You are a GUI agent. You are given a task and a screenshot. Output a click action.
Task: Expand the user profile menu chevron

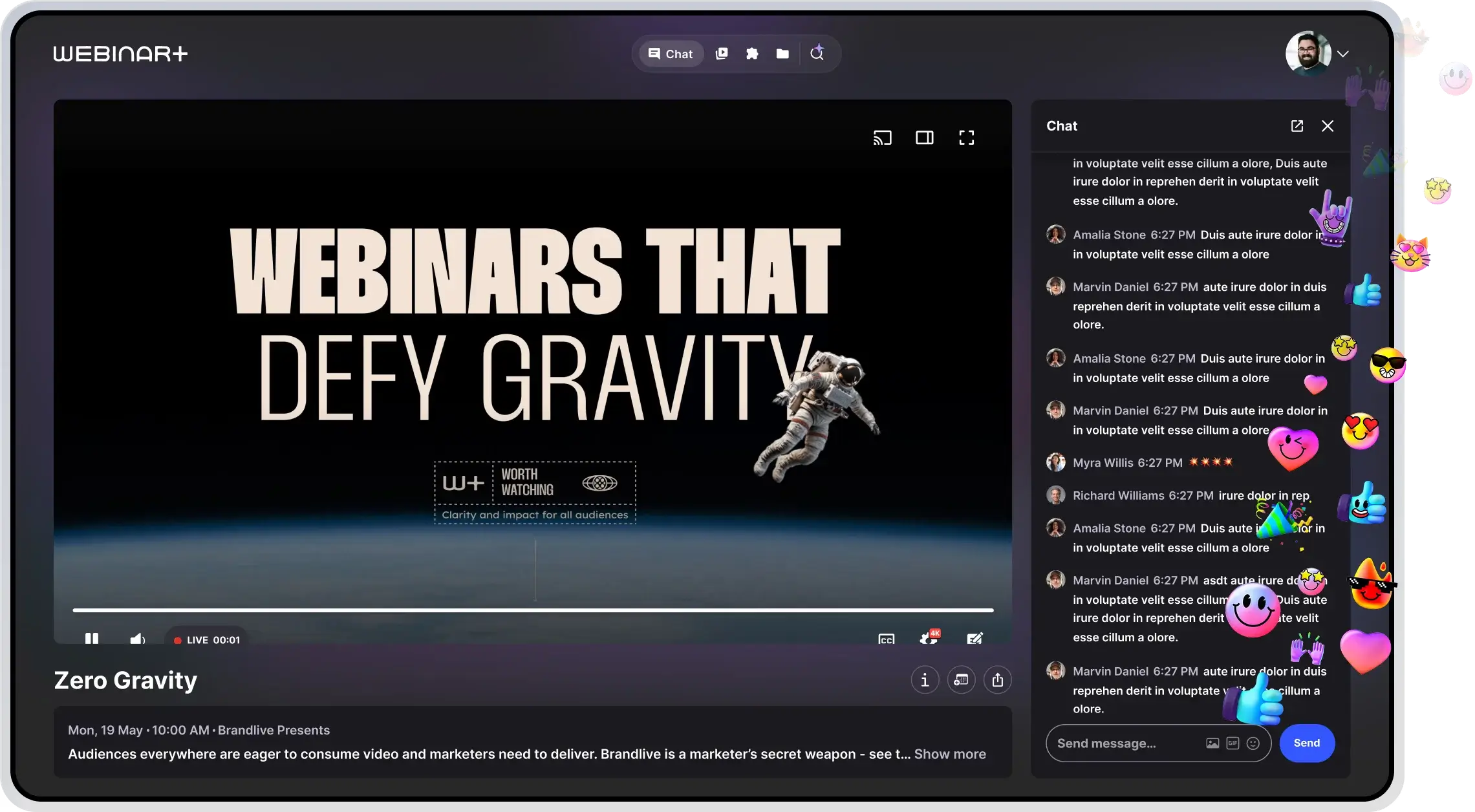(1343, 54)
